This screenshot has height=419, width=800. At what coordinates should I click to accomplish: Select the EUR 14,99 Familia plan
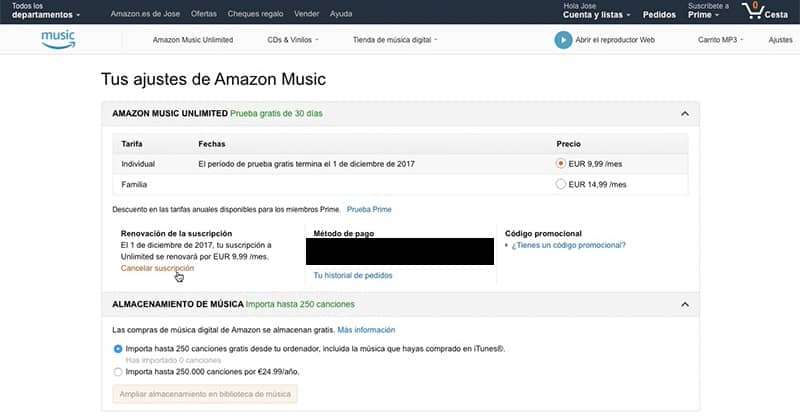click(560, 184)
